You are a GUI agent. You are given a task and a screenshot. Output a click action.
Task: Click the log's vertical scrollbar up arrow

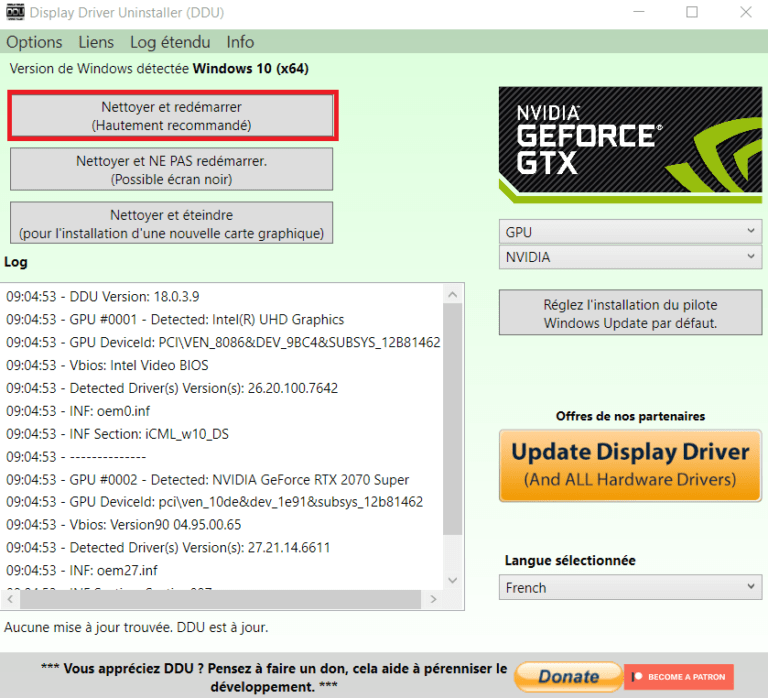click(452, 294)
